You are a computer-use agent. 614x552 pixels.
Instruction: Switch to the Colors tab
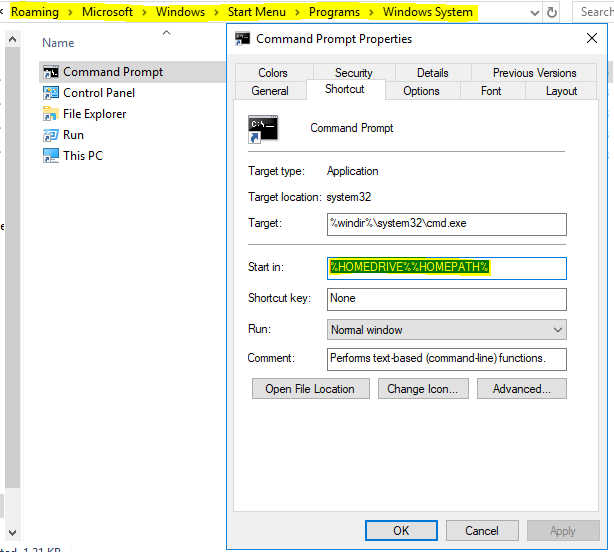pos(273,73)
